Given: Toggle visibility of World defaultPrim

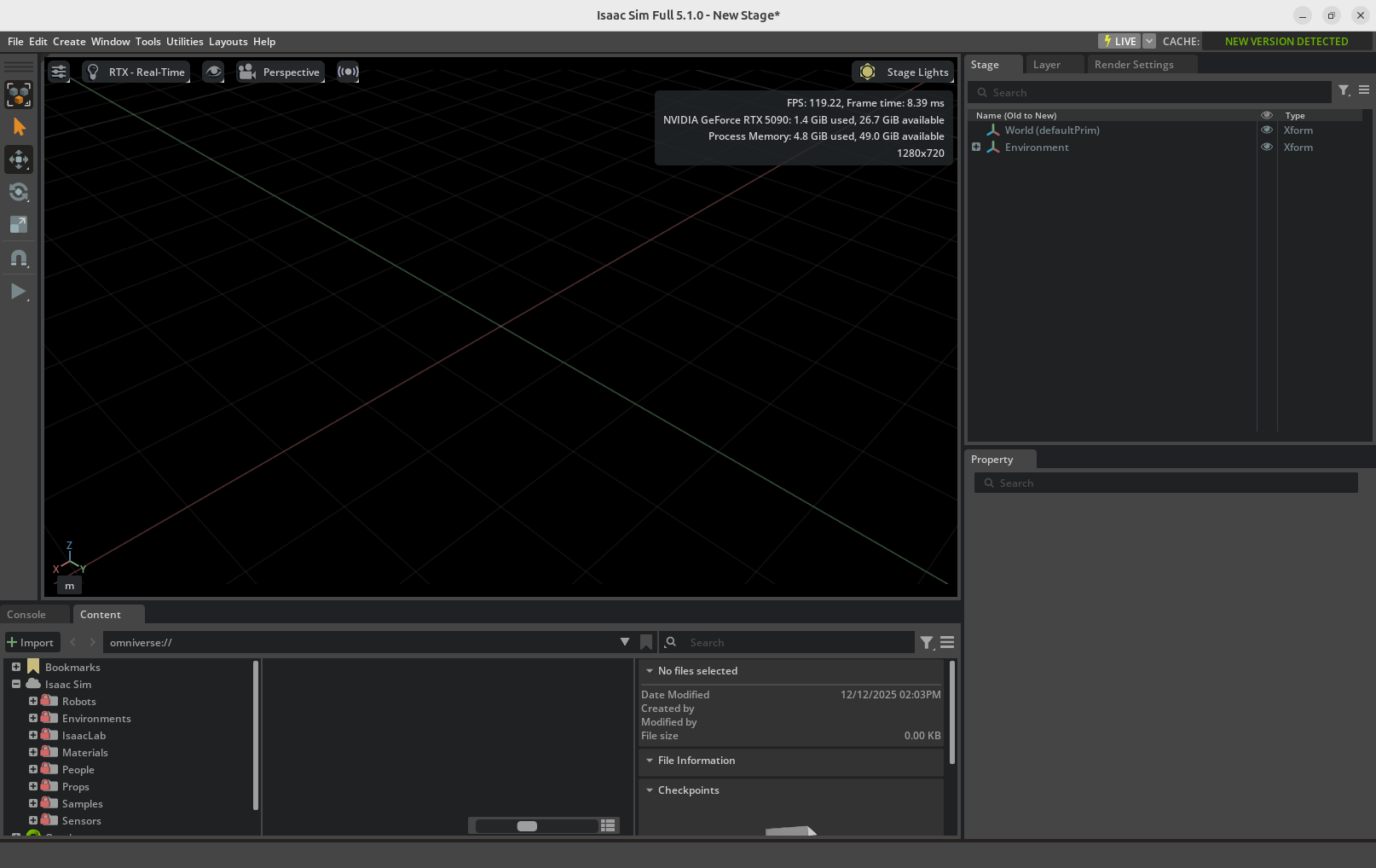Looking at the screenshot, I should click(x=1266, y=130).
